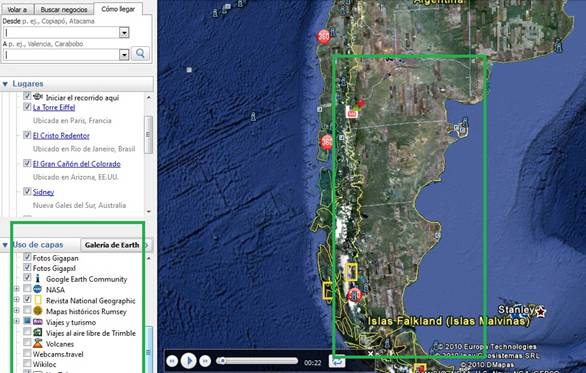Toggle the tour loop icon
The width and height of the screenshot is (586, 373).
coord(337,361)
